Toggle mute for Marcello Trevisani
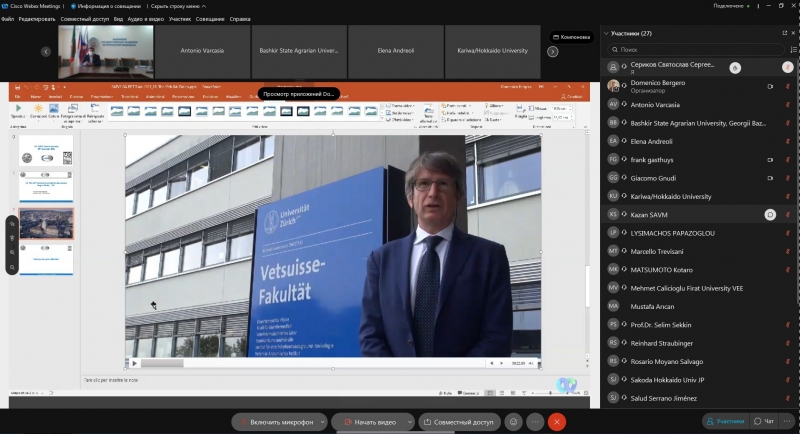The width and height of the screenshot is (800, 434). (788, 252)
